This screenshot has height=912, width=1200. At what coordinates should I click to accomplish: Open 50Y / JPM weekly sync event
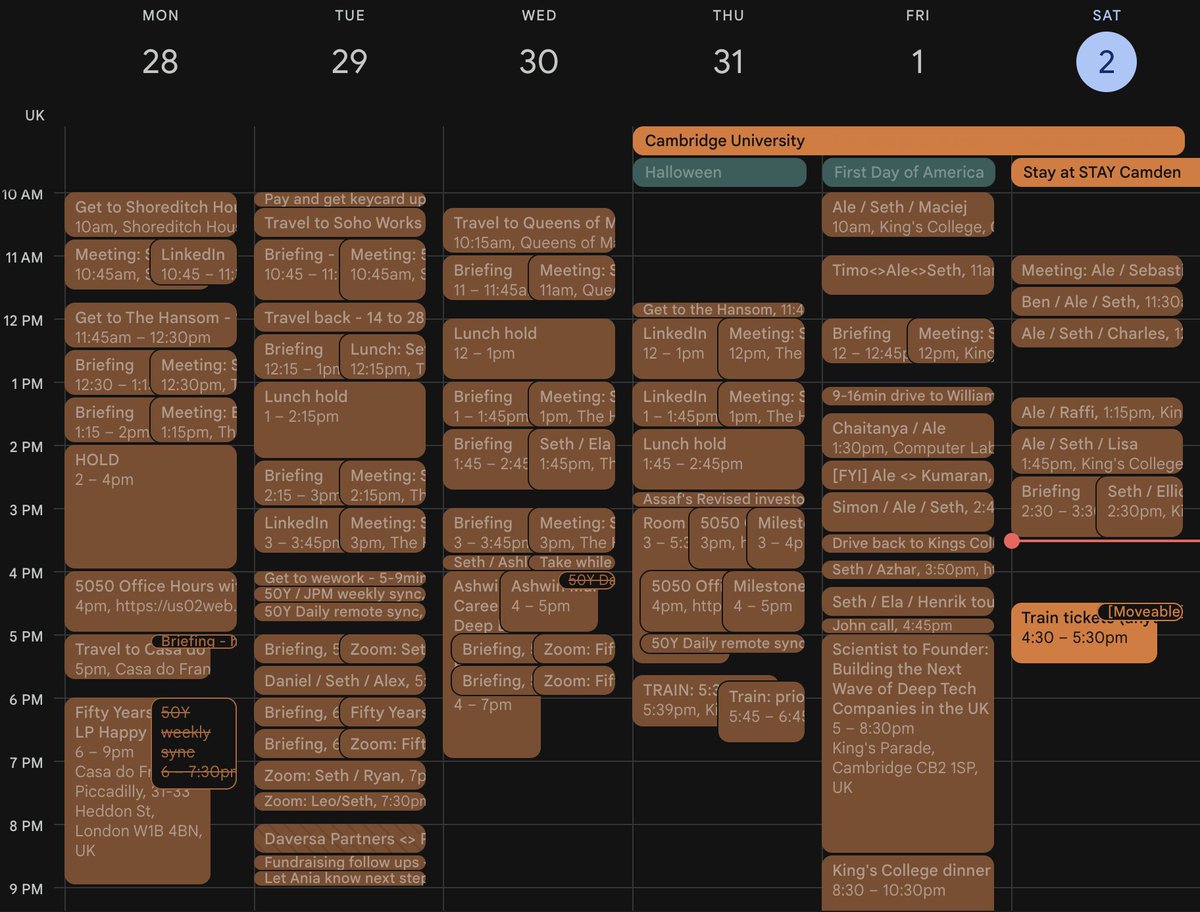coord(340,594)
